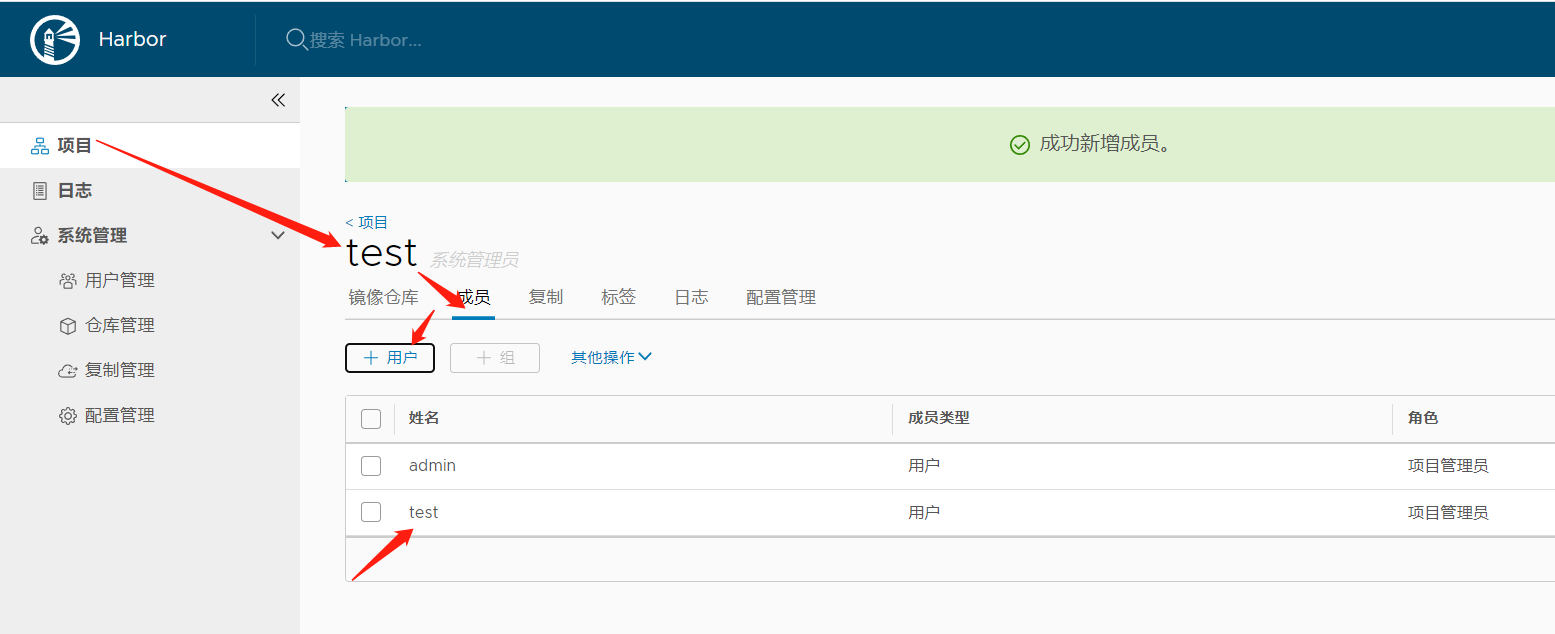
Task: Click the 成功新增成员 success message
Action: pos(1105,144)
